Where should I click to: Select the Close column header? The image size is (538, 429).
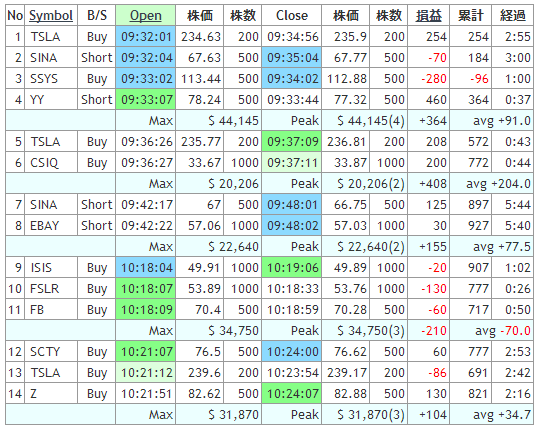pyautogui.click(x=292, y=15)
